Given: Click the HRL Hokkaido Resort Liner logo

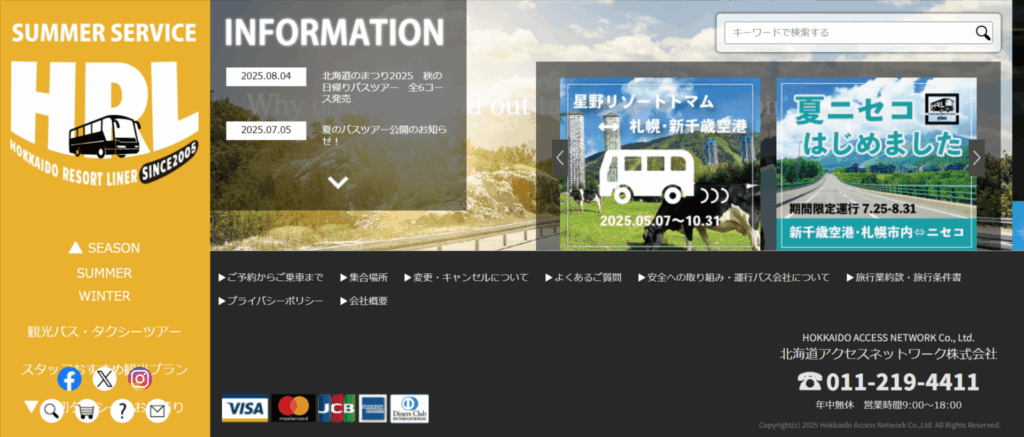Looking at the screenshot, I should pyautogui.click(x=104, y=115).
